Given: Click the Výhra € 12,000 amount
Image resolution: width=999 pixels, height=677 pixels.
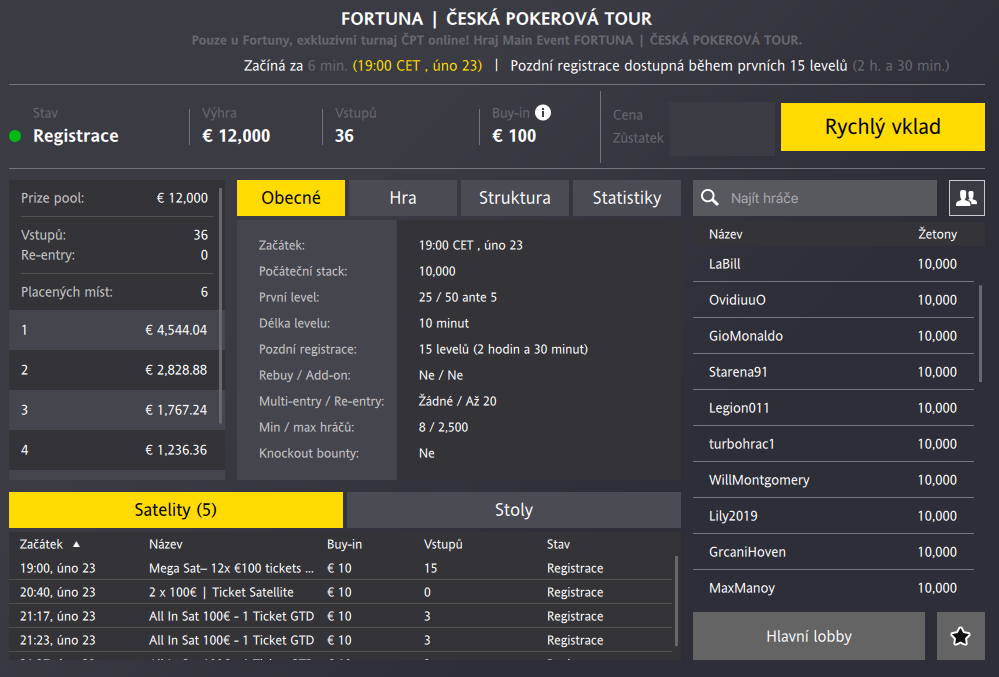Looking at the screenshot, I should (236, 136).
